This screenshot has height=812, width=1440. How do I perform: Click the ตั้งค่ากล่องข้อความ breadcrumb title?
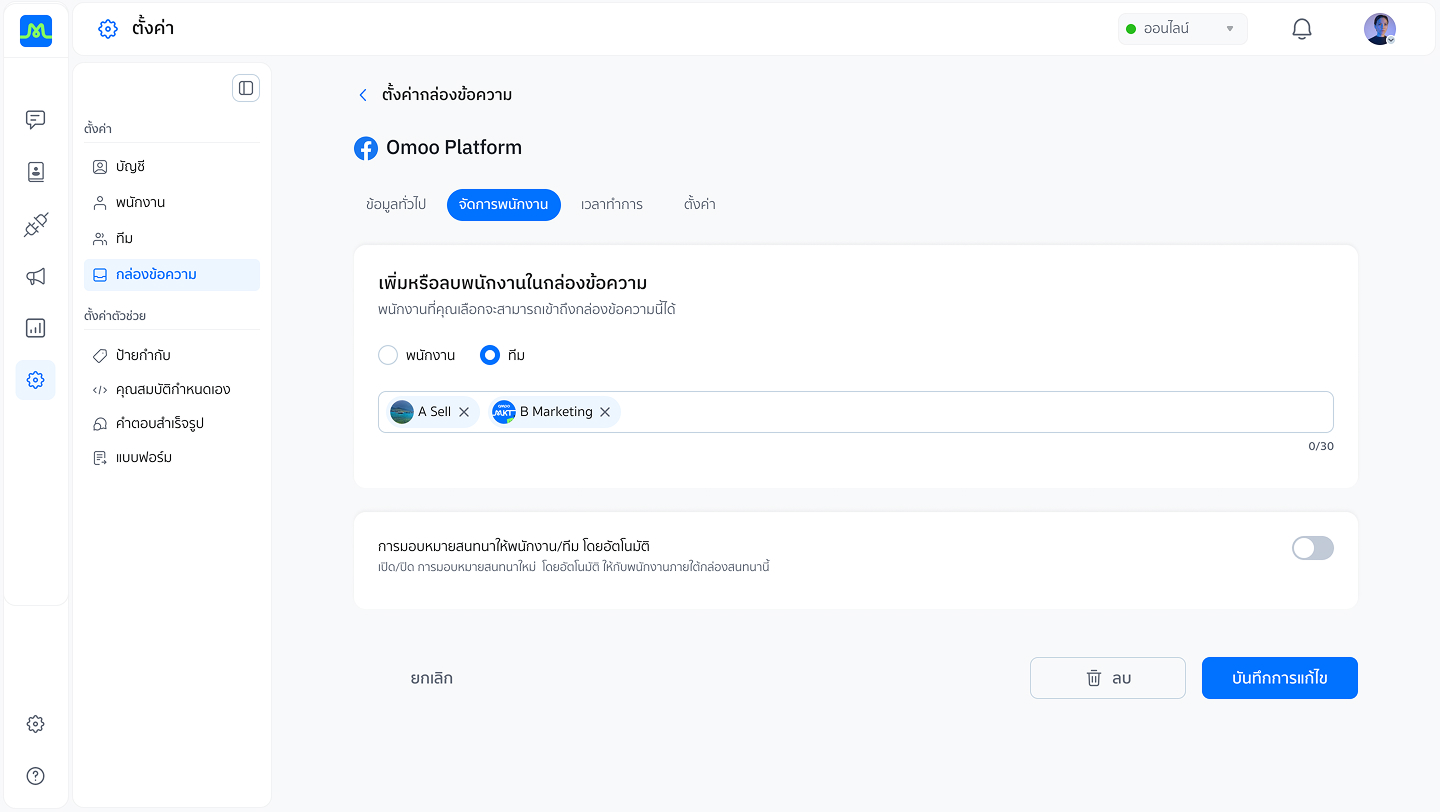[447, 95]
